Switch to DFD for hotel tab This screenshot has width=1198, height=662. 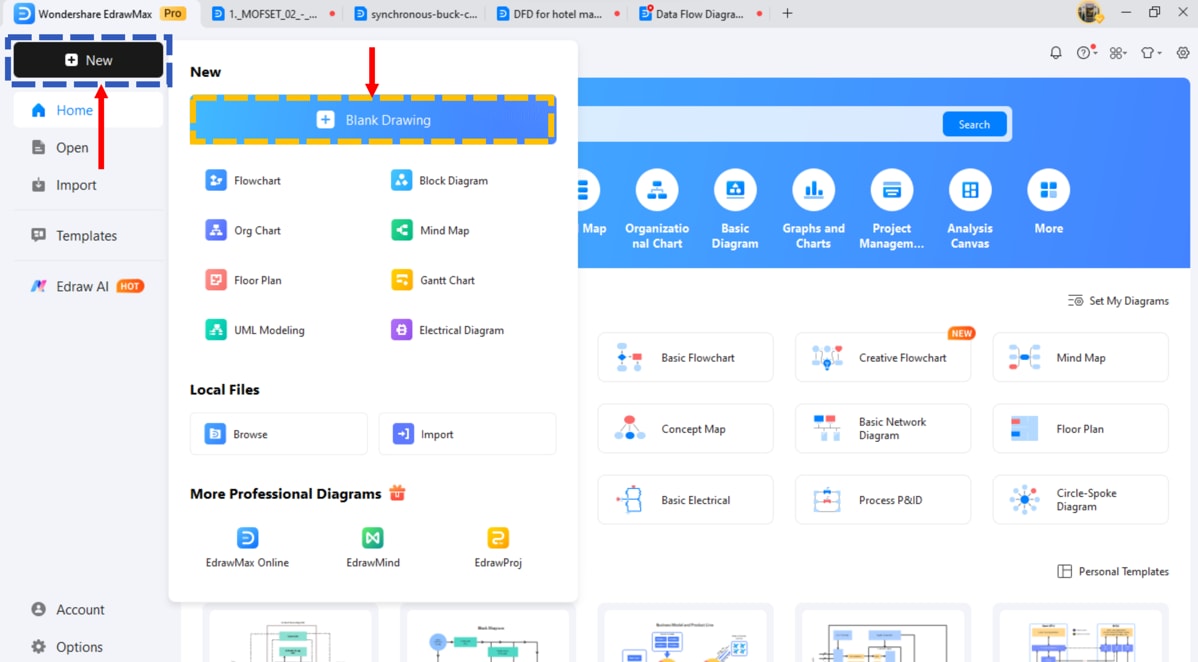[558, 14]
